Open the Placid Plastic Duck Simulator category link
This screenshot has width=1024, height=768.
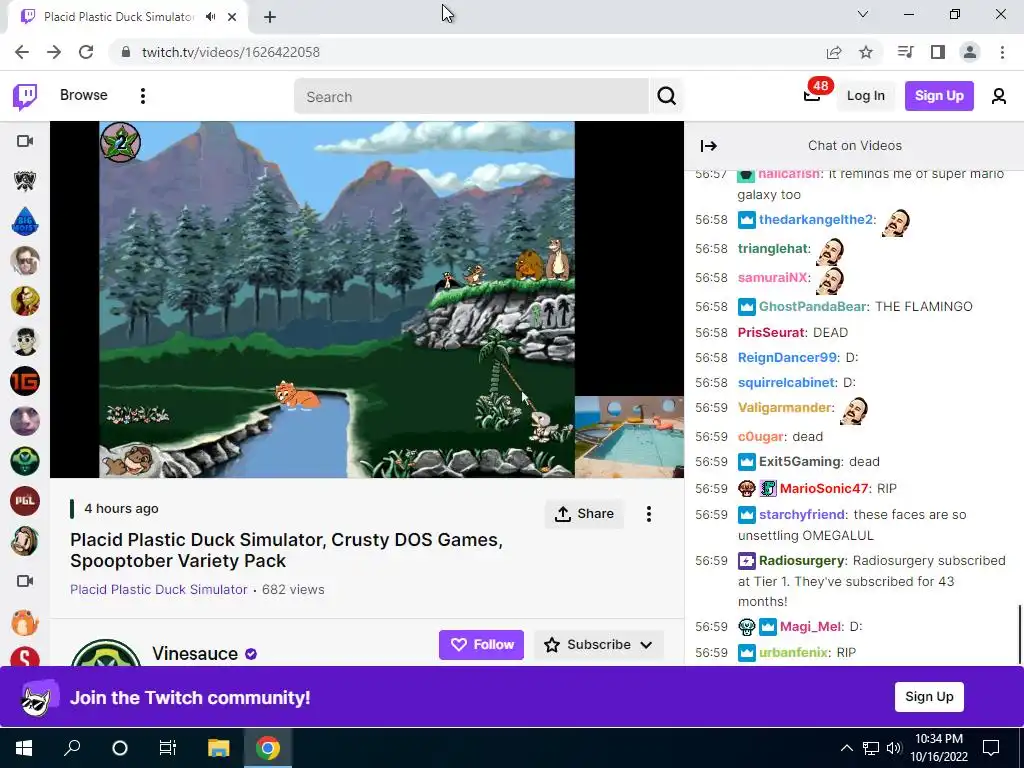pos(159,590)
